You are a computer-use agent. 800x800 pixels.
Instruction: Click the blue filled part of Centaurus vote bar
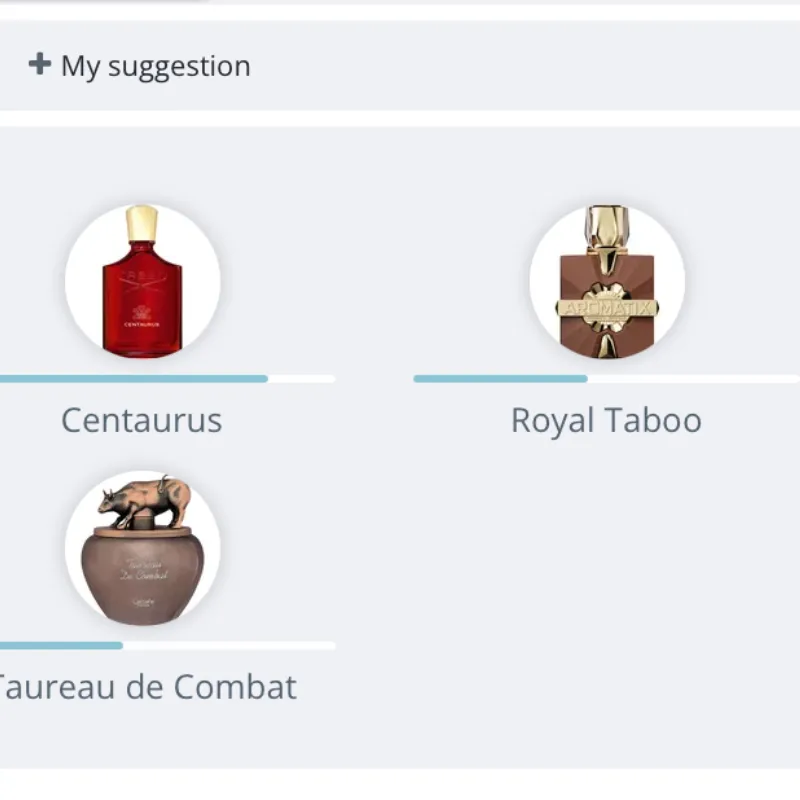point(134,379)
